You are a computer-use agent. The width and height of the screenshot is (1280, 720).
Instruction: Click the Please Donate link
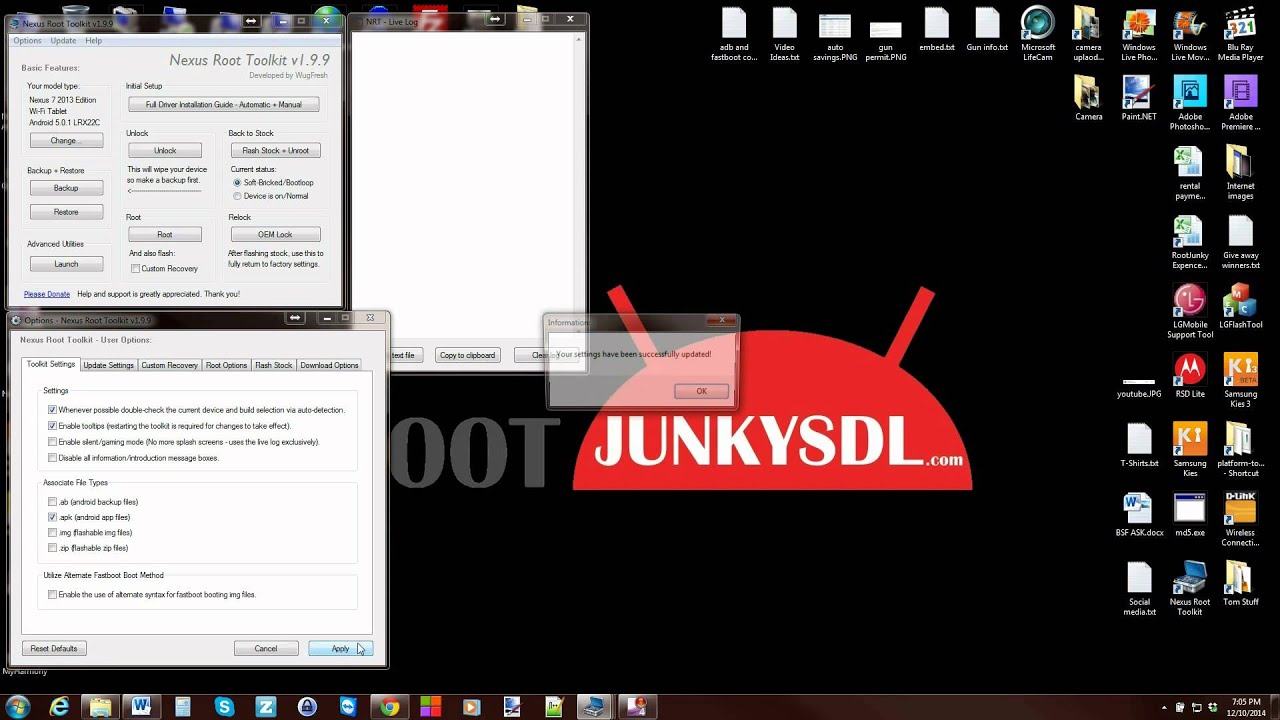(47, 294)
